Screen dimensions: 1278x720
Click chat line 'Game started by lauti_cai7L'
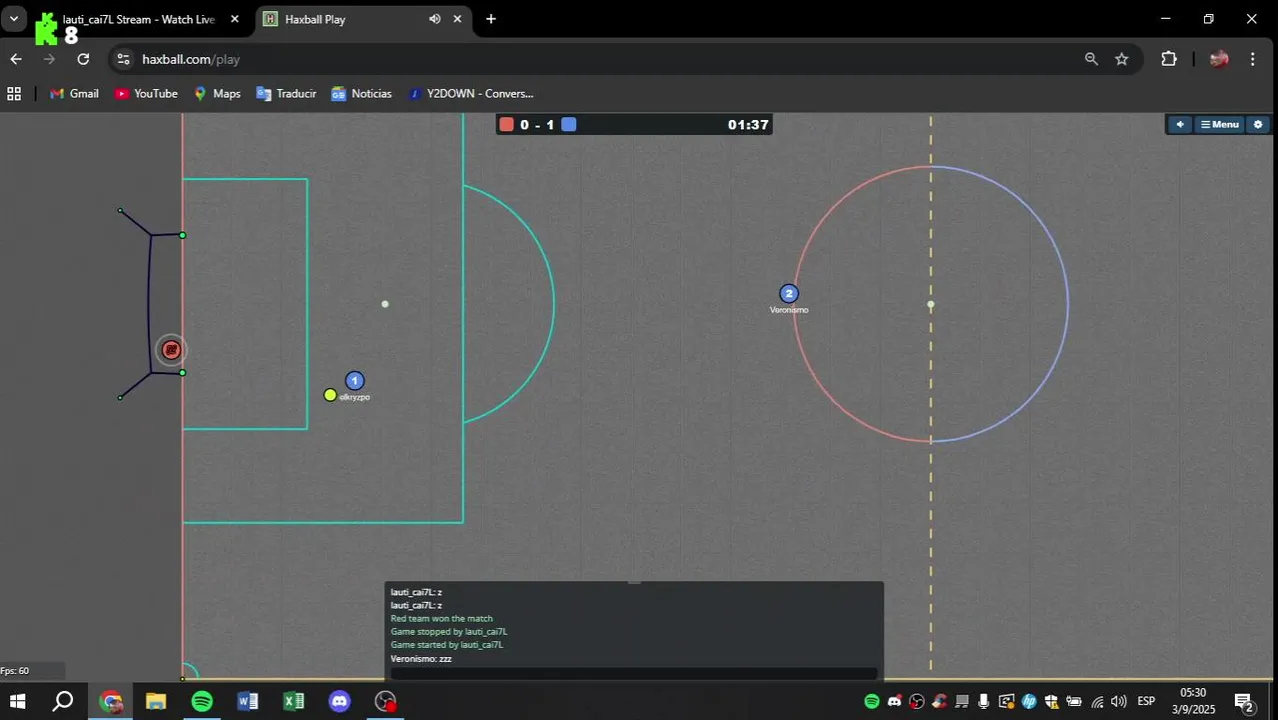coord(446,645)
